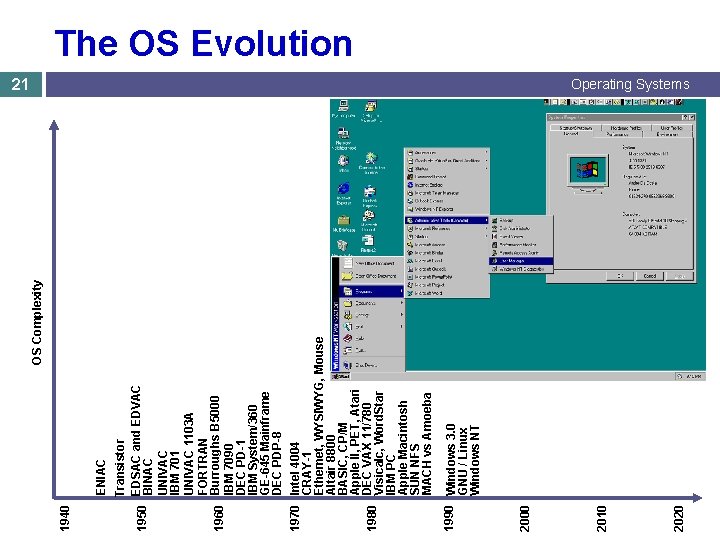Click the "2020" year label on the timeline
The image size is (720, 540).
678,519
